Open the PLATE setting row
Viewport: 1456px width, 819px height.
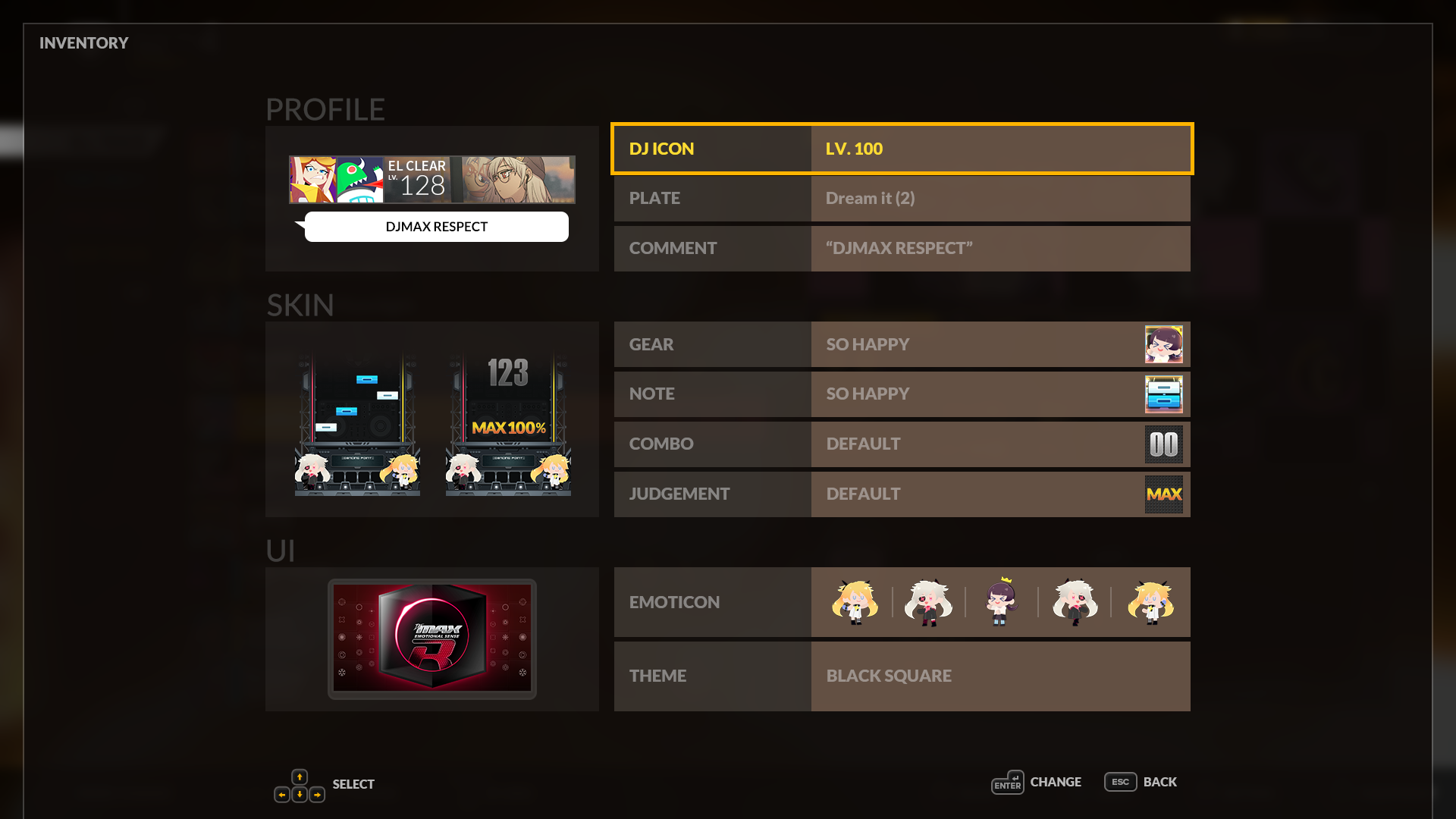[x=902, y=199]
